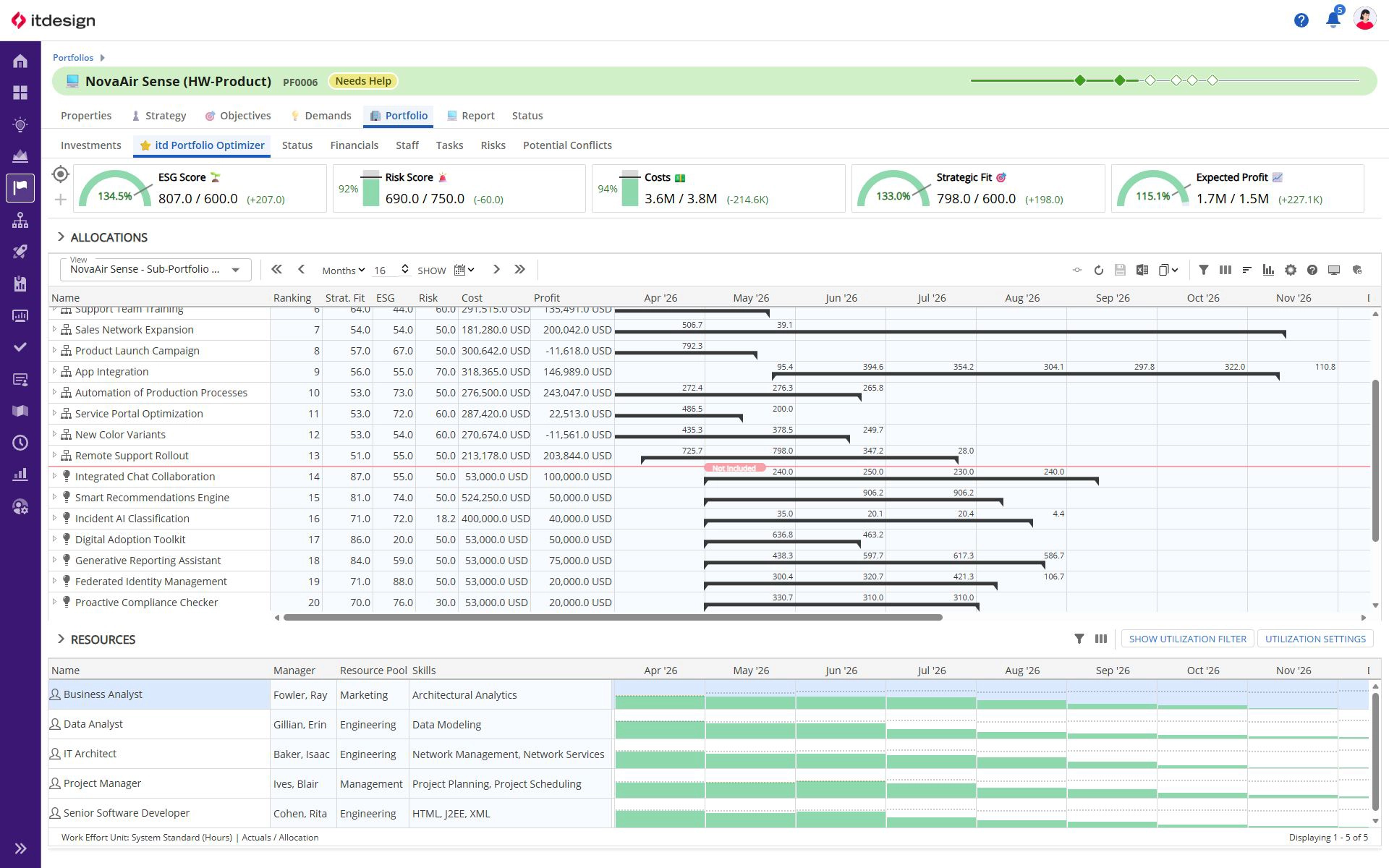Open notifications bell with badge
The width and height of the screenshot is (1389, 868).
pos(1333,19)
